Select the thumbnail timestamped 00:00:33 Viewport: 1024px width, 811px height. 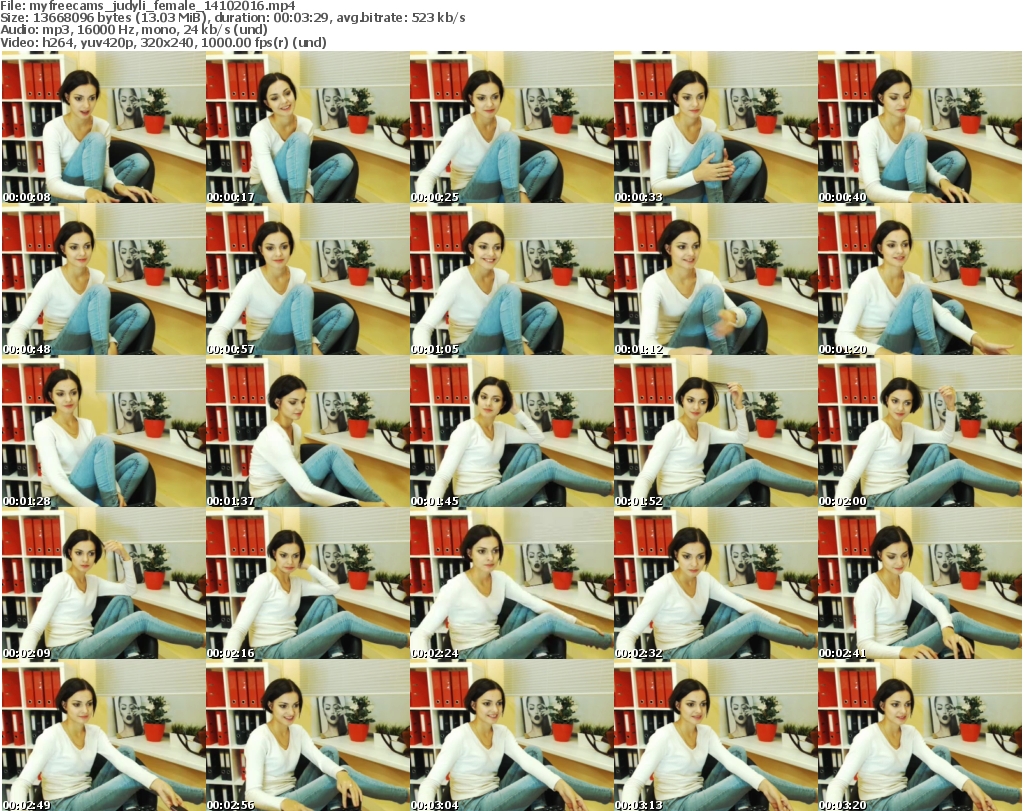click(715, 127)
